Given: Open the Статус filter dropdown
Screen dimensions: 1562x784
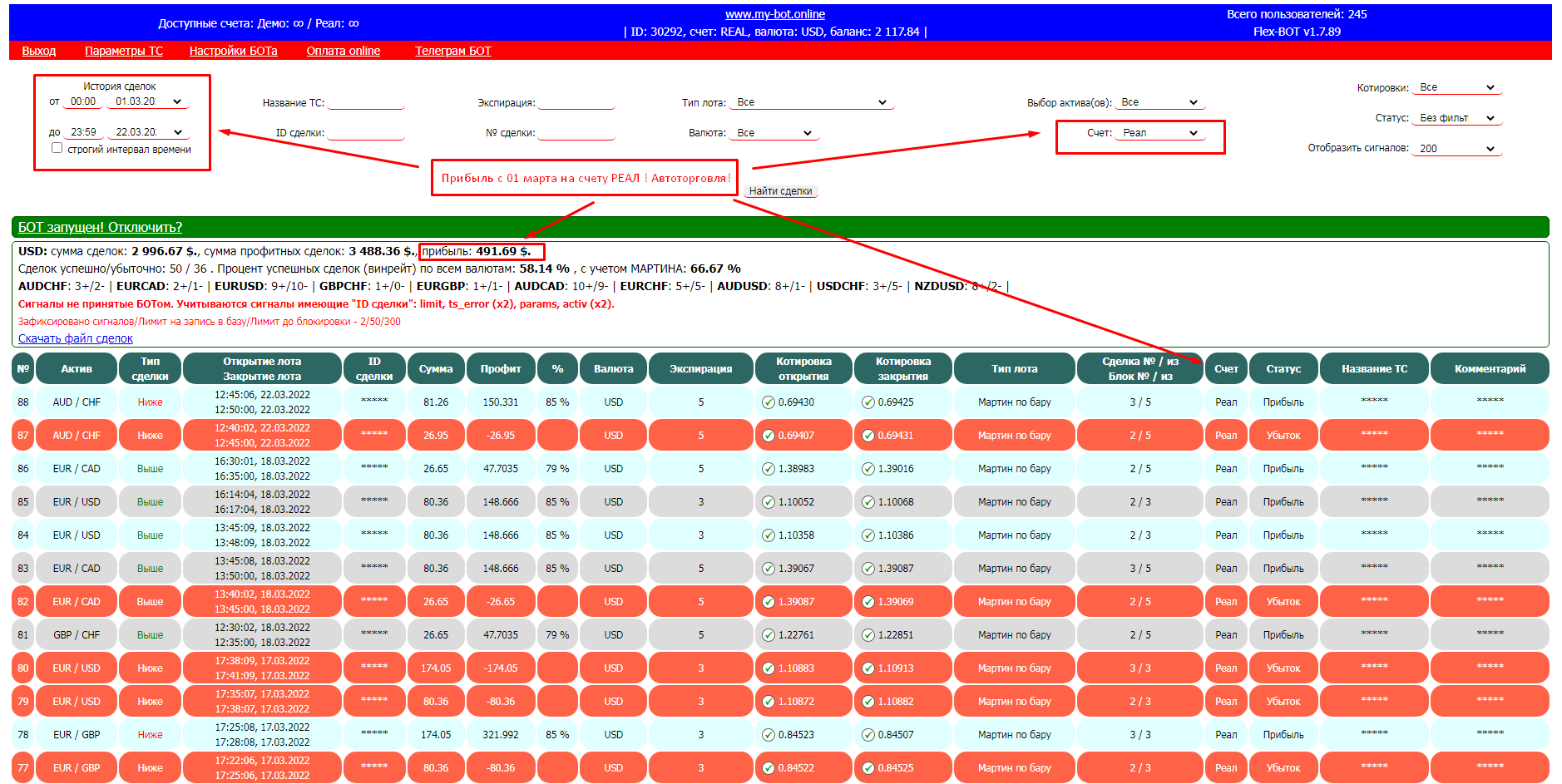Looking at the screenshot, I should point(1457,118).
